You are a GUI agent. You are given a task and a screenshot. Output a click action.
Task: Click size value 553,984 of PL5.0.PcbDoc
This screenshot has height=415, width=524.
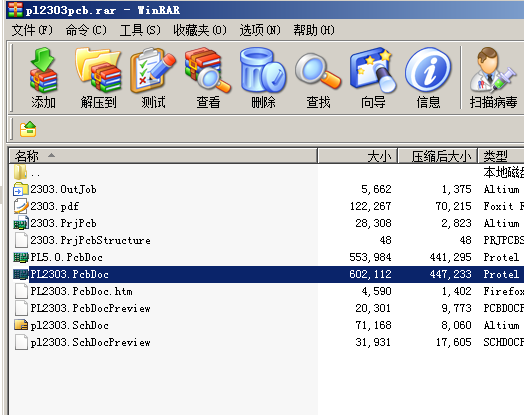pos(370,257)
